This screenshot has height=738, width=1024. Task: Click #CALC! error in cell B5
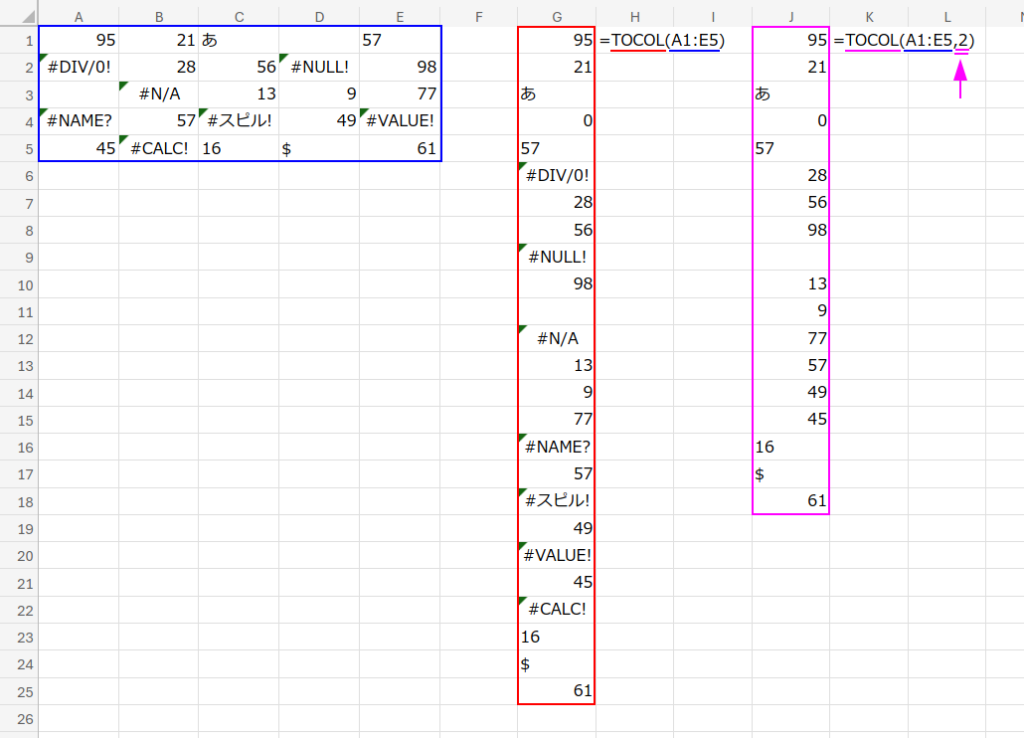(x=158, y=149)
